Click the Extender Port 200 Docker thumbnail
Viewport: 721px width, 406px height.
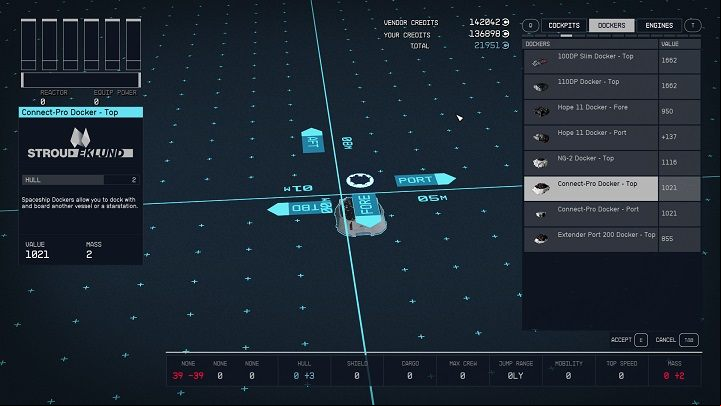point(541,239)
